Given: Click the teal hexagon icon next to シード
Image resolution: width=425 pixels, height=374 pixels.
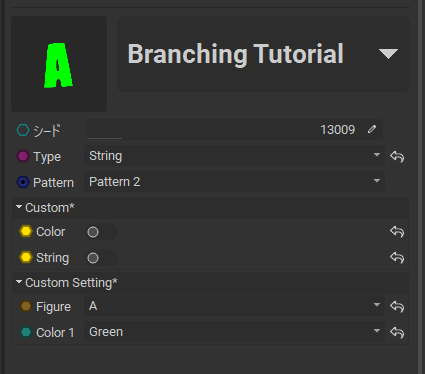Looking at the screenshot, I should click(23, 130).
